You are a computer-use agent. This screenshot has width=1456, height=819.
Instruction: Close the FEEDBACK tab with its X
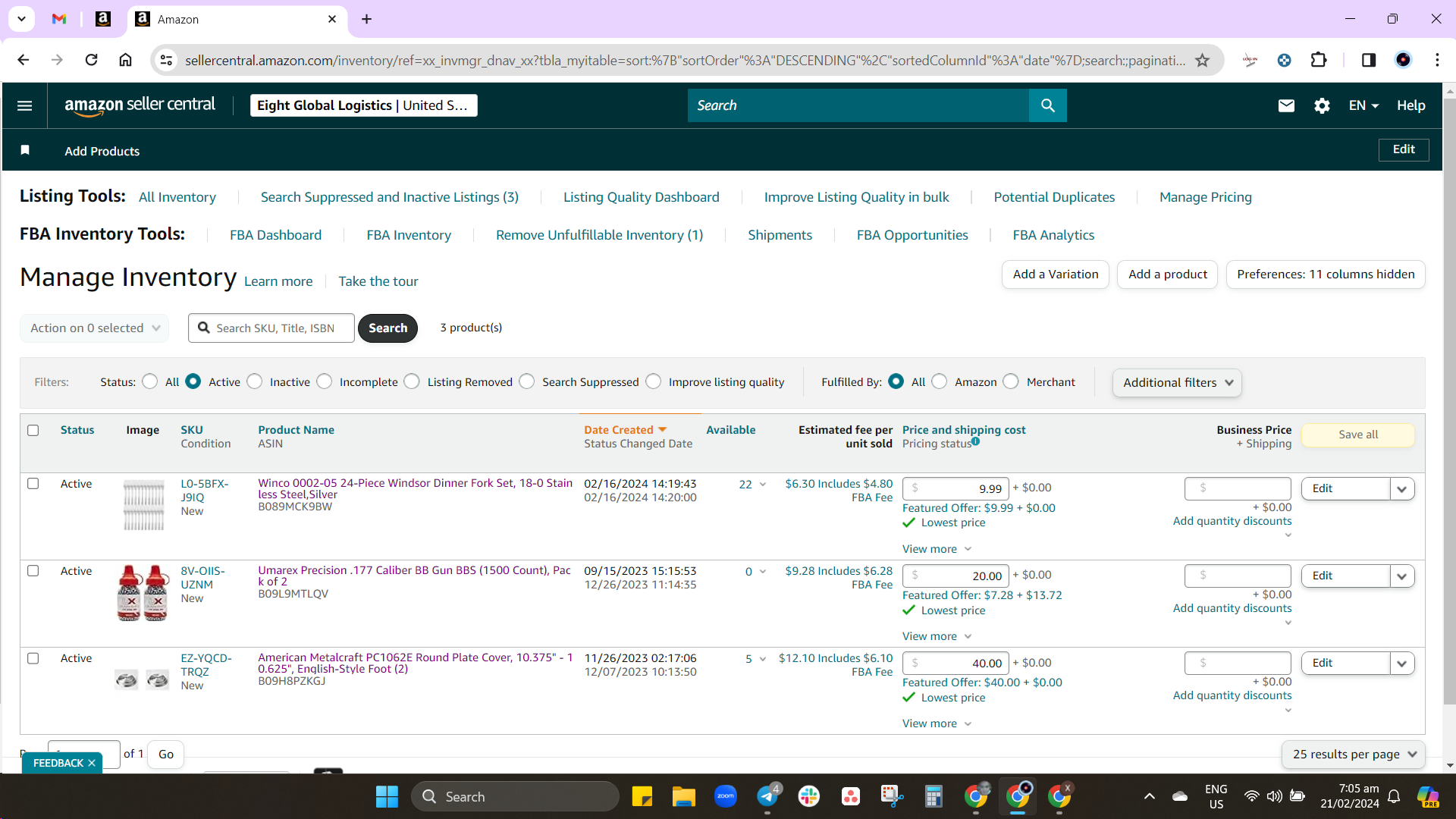tap(92, 763)
